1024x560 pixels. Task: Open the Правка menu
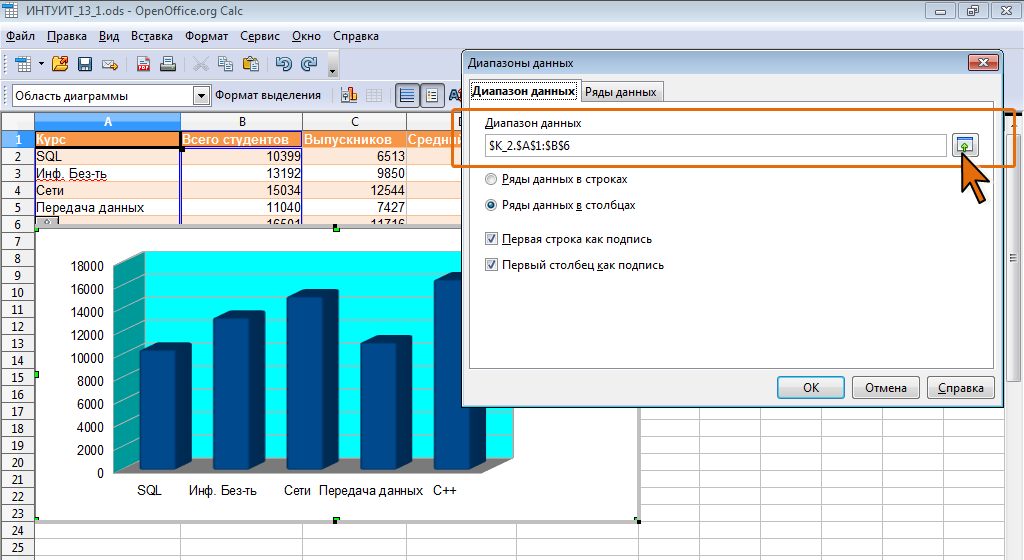67,36
